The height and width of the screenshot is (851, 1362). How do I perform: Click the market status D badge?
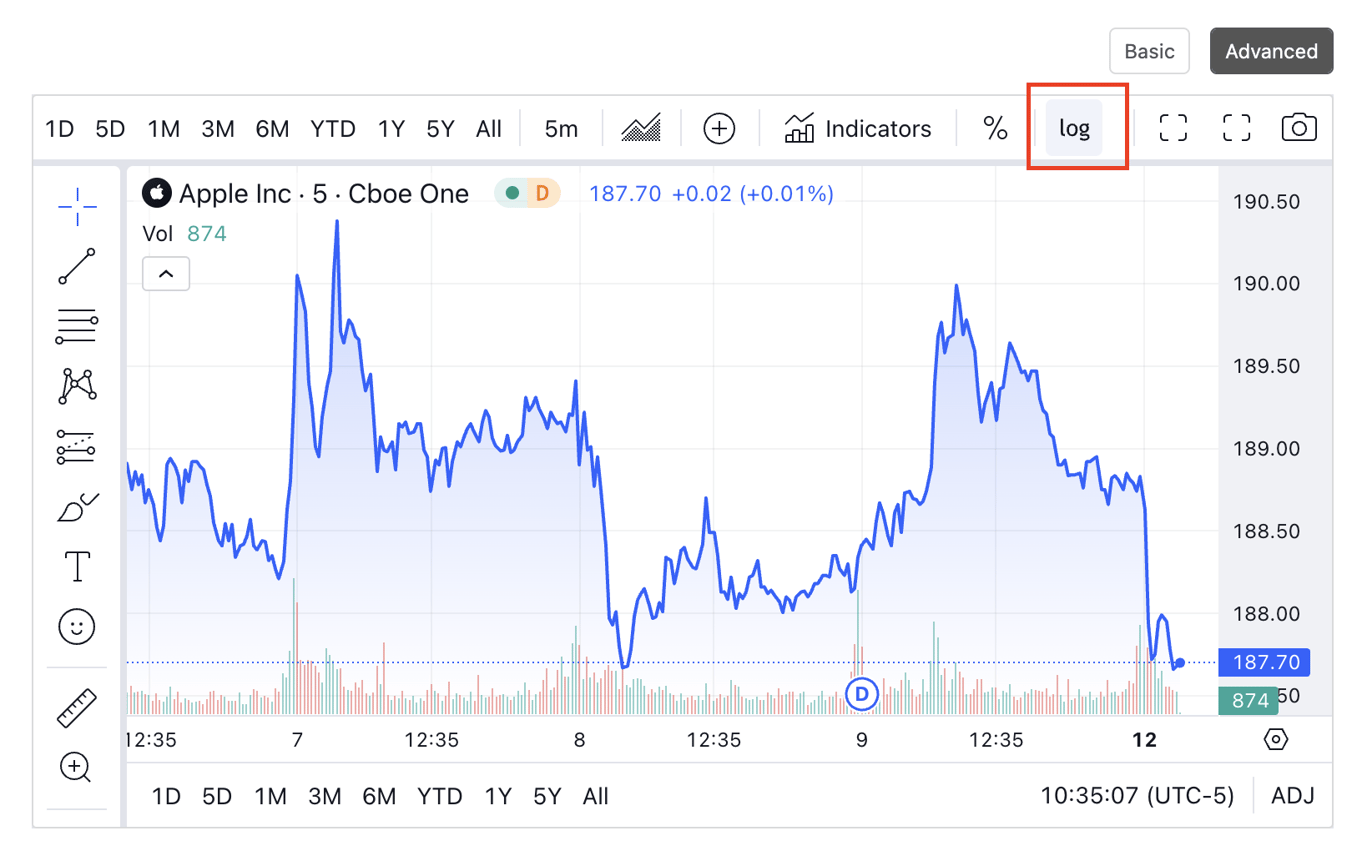(x=542, y=193)
